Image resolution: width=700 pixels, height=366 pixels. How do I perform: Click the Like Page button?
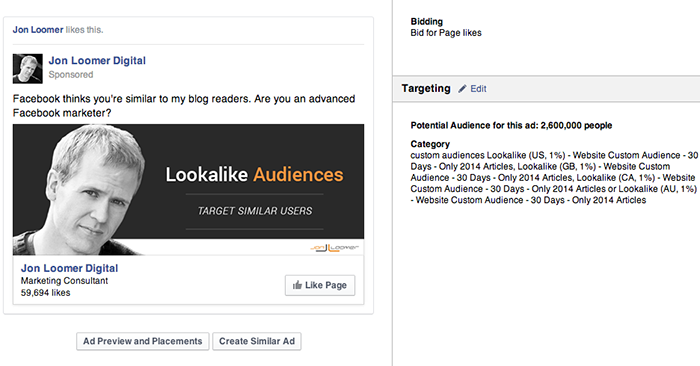coord(320,285)
